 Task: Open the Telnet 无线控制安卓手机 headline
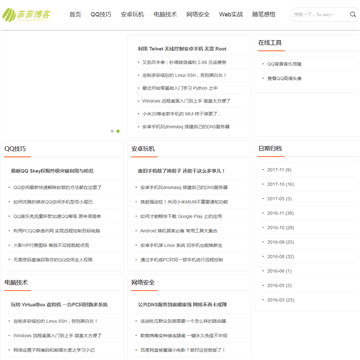point(182,49)
